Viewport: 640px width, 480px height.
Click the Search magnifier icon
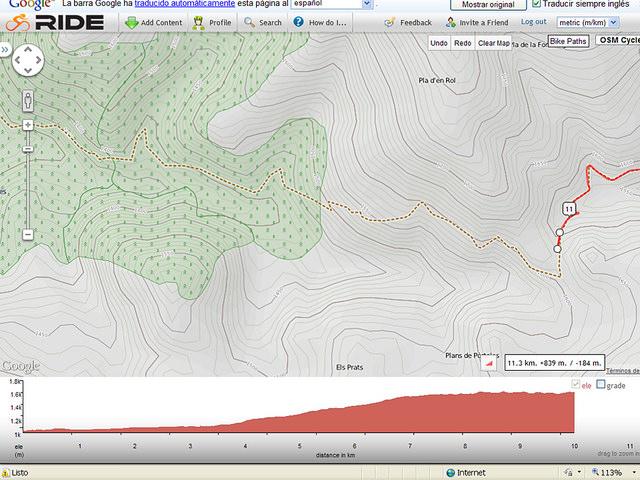249,22
